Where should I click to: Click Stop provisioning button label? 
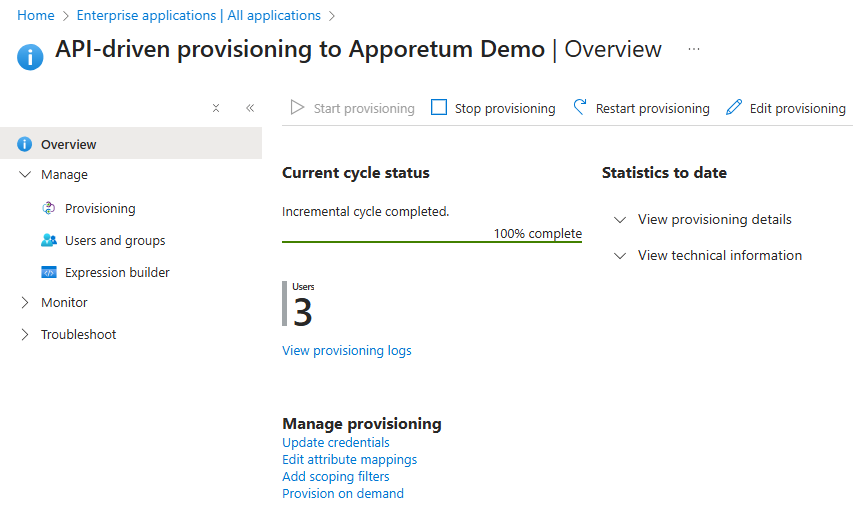[x=505, y=108]
